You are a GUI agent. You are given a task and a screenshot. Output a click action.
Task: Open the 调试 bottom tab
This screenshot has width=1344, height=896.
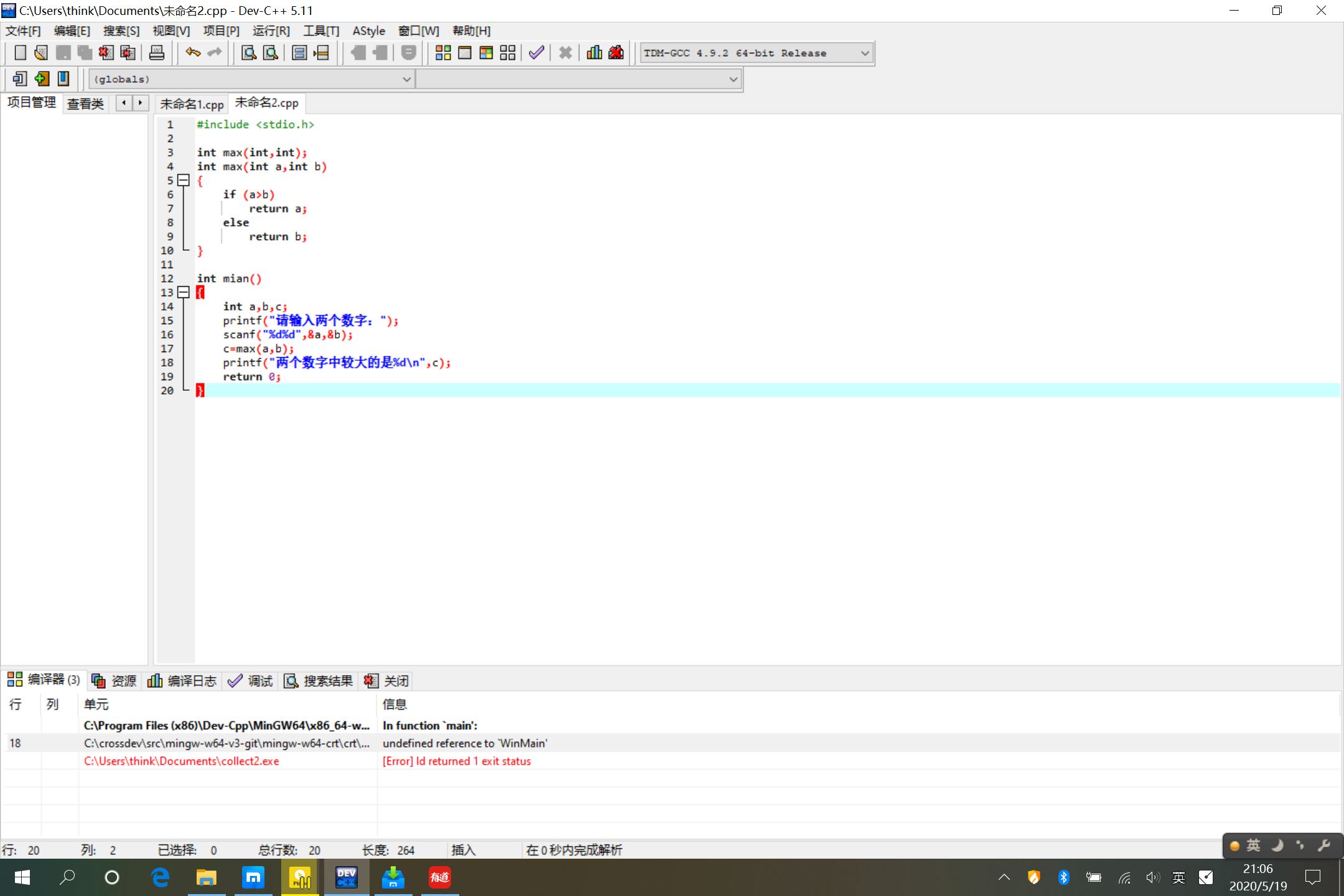point(250,681)
